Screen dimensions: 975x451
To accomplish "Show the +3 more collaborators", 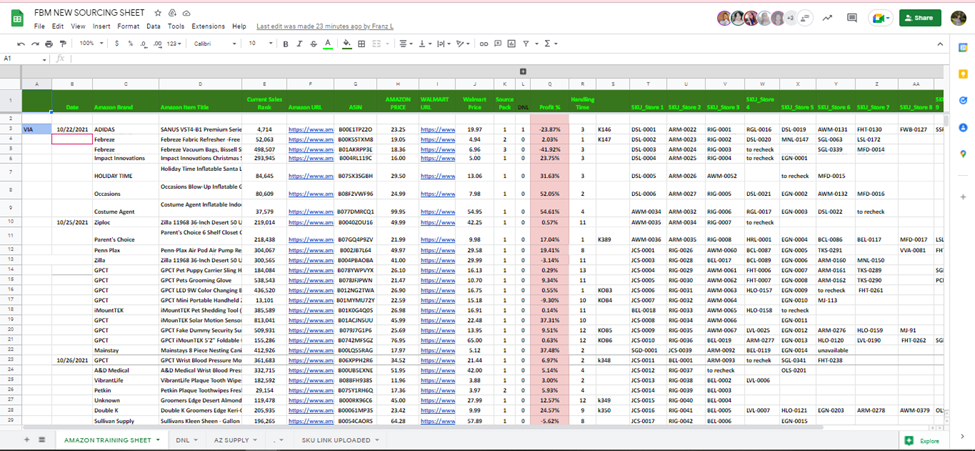I will click(790, 18).
